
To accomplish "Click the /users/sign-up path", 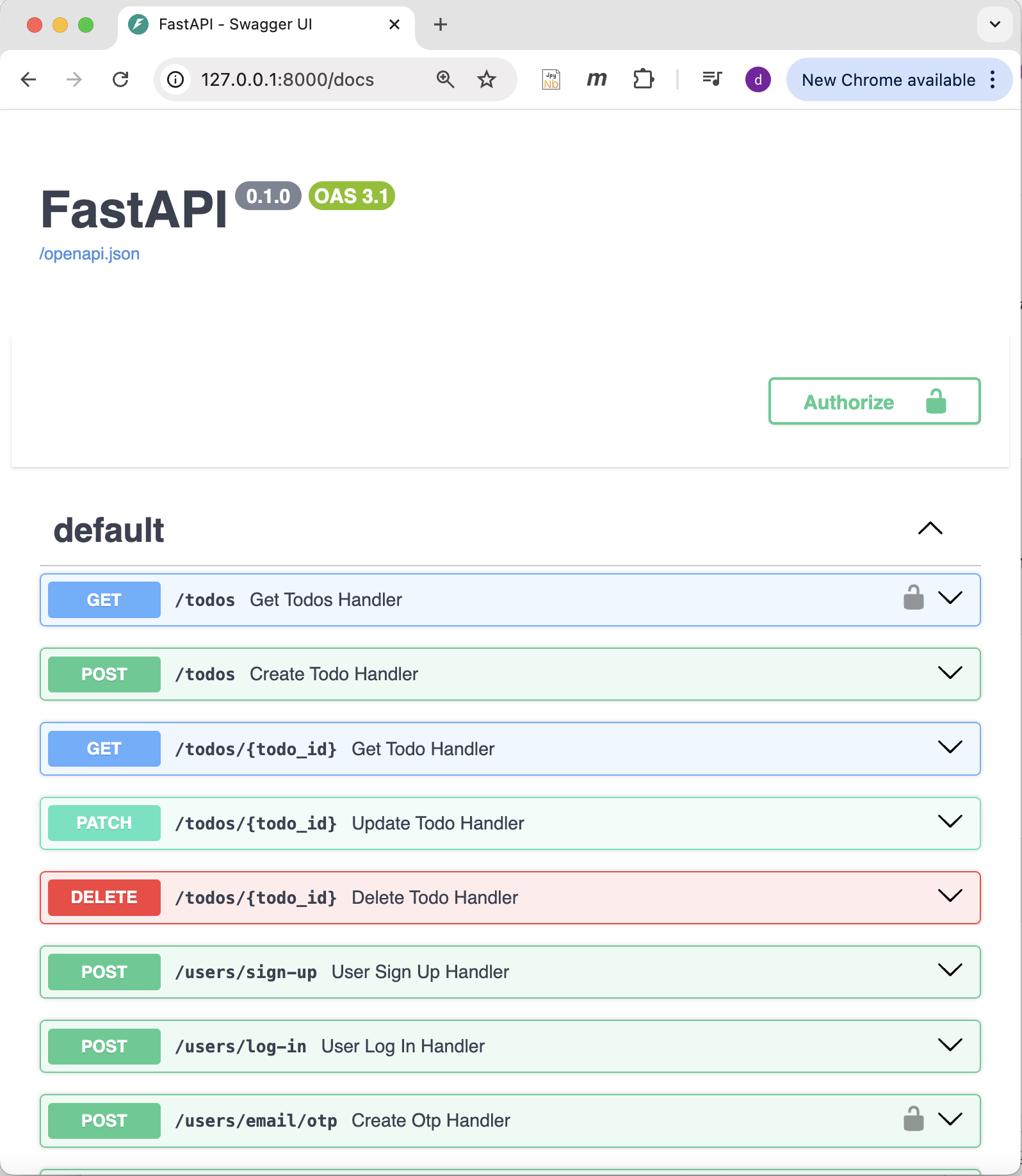I will coord(246,972).
